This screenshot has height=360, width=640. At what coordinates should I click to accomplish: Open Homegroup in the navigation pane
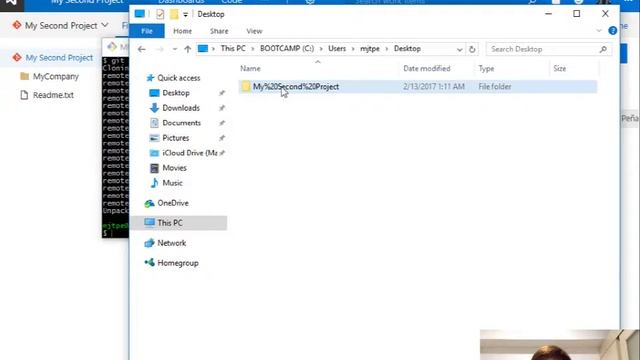pyautogui.click(x=178, y=263)
